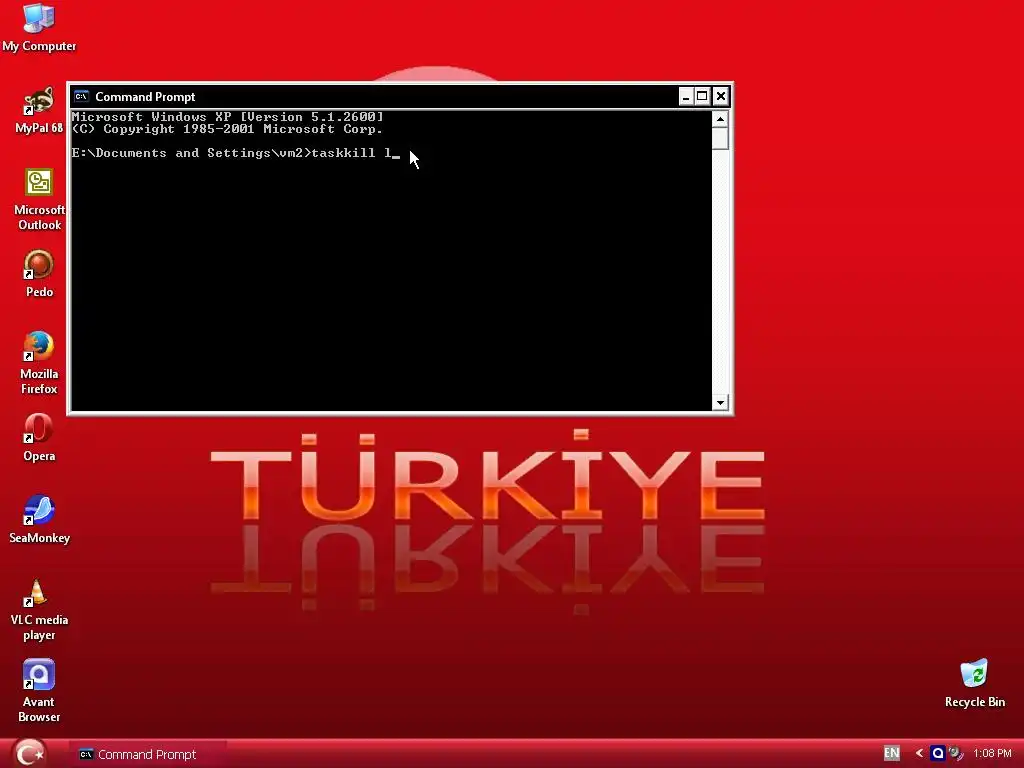Click the Command Prompt window title text
This screenshot has width=1024, height=768.
(145, 97)
